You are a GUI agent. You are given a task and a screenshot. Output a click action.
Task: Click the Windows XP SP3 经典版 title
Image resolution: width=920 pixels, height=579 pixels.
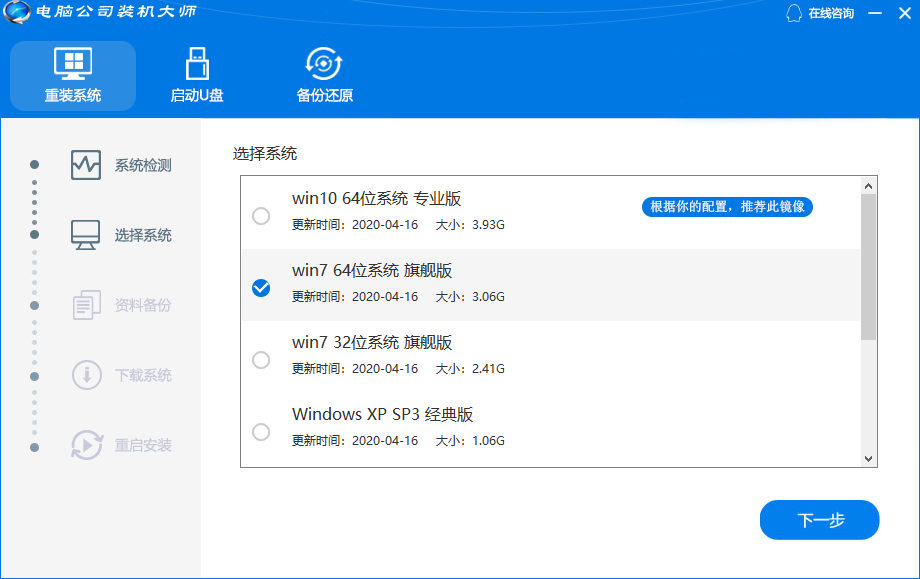coord(383,414)
